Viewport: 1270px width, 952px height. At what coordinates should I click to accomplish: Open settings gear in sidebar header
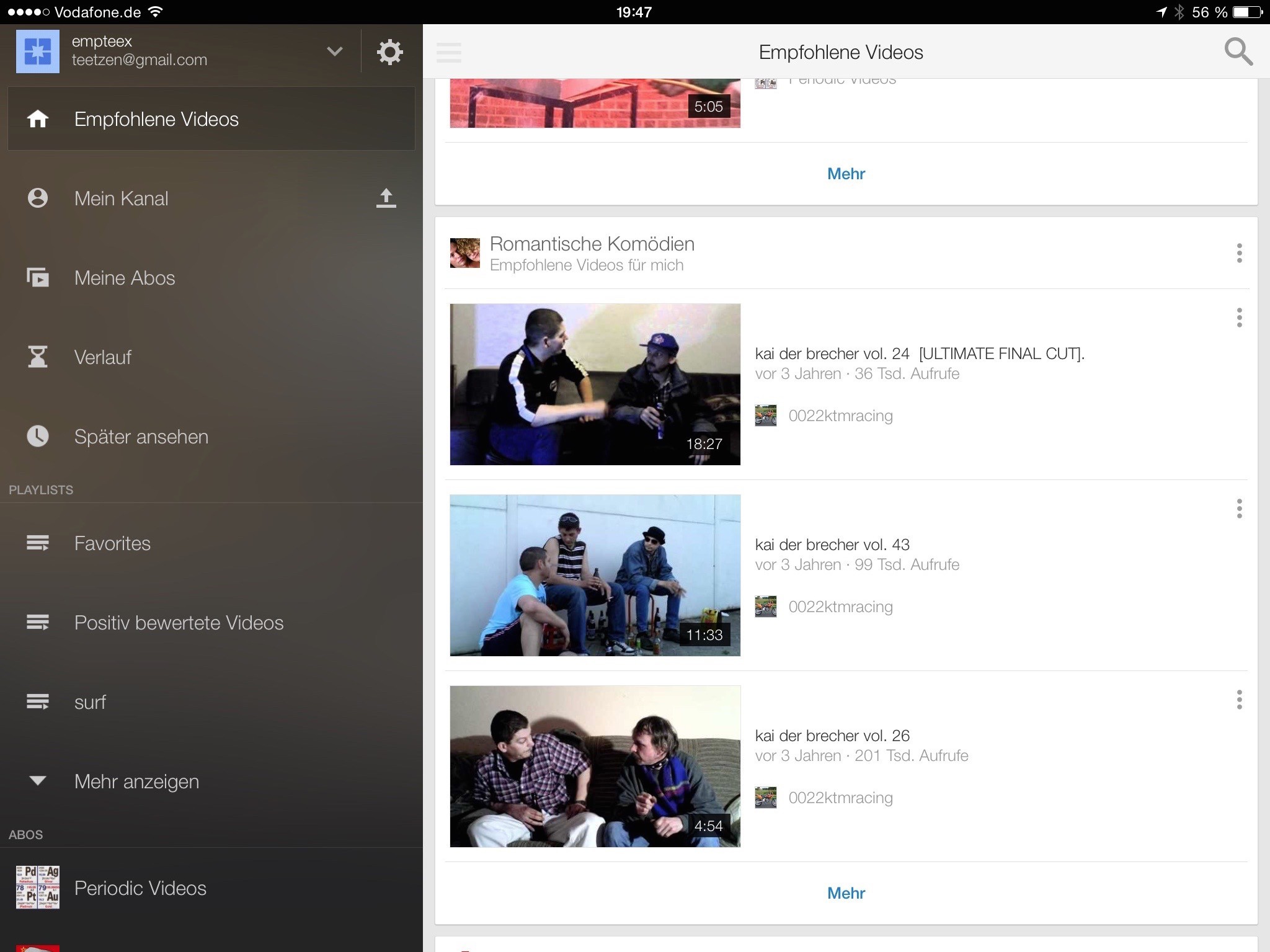point(389,52)
